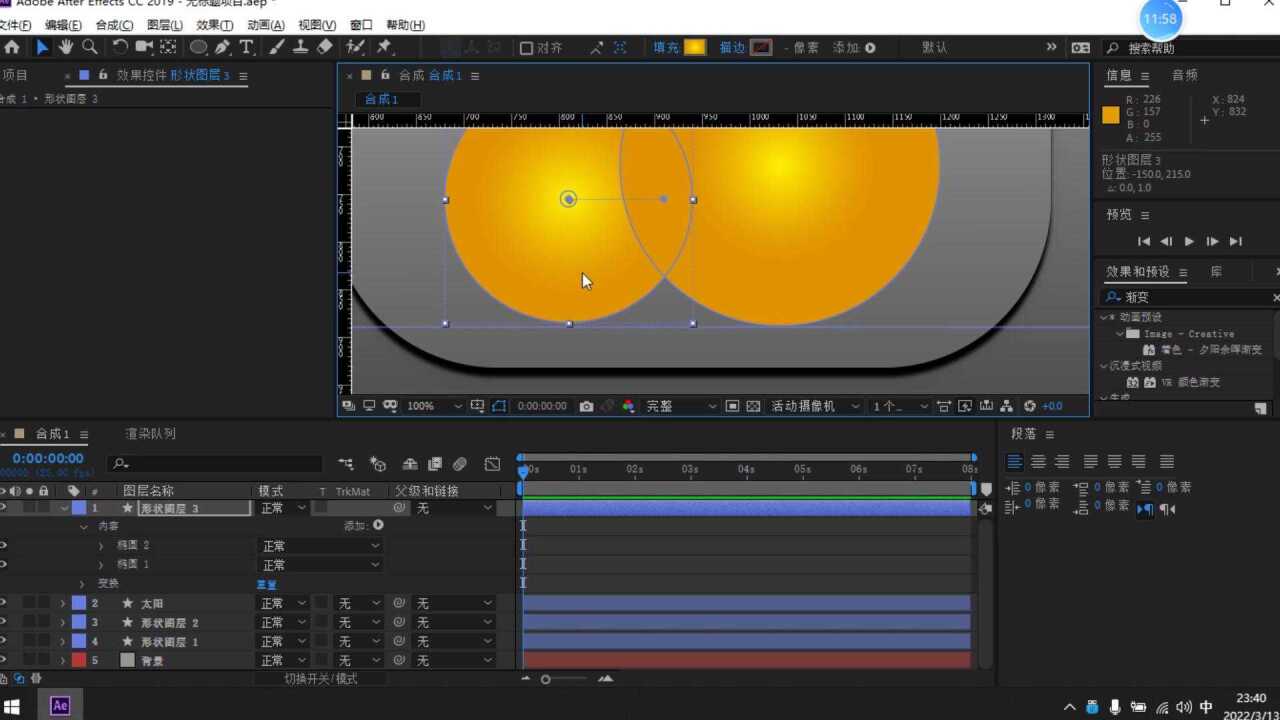Hide the 太阳 layer
The image size is (1280, 720).
pos(4,603)
